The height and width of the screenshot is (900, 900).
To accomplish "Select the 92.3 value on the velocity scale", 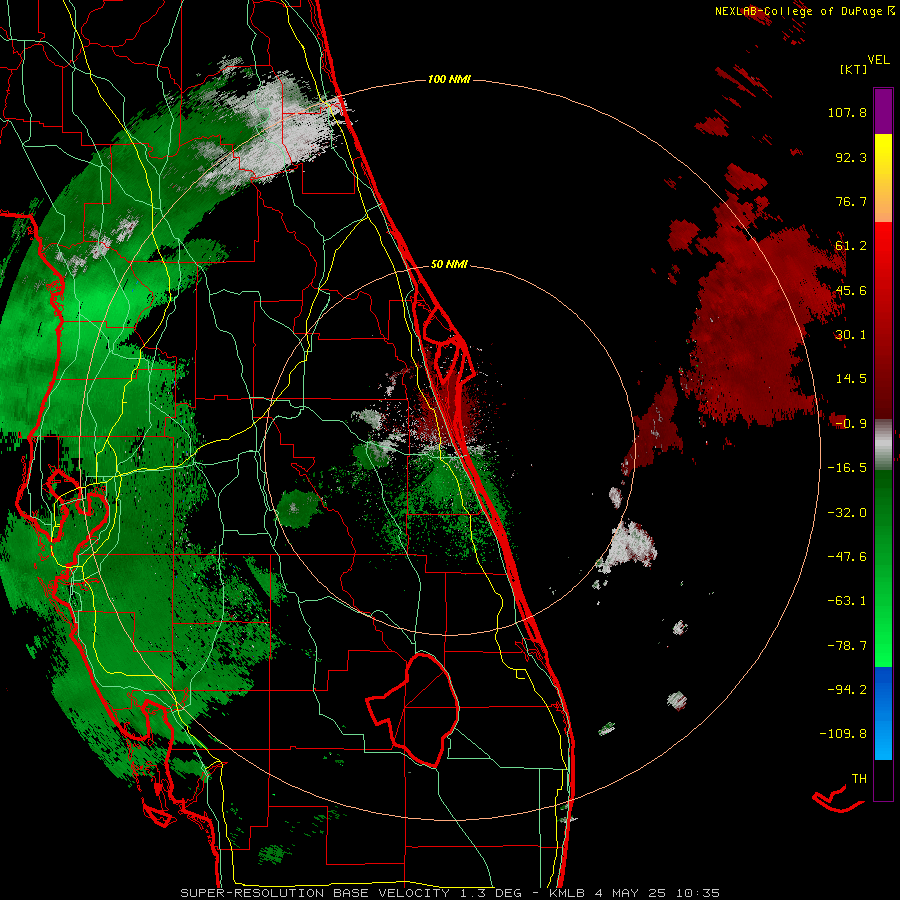I will pyautogui.click(x=851, y=157).
